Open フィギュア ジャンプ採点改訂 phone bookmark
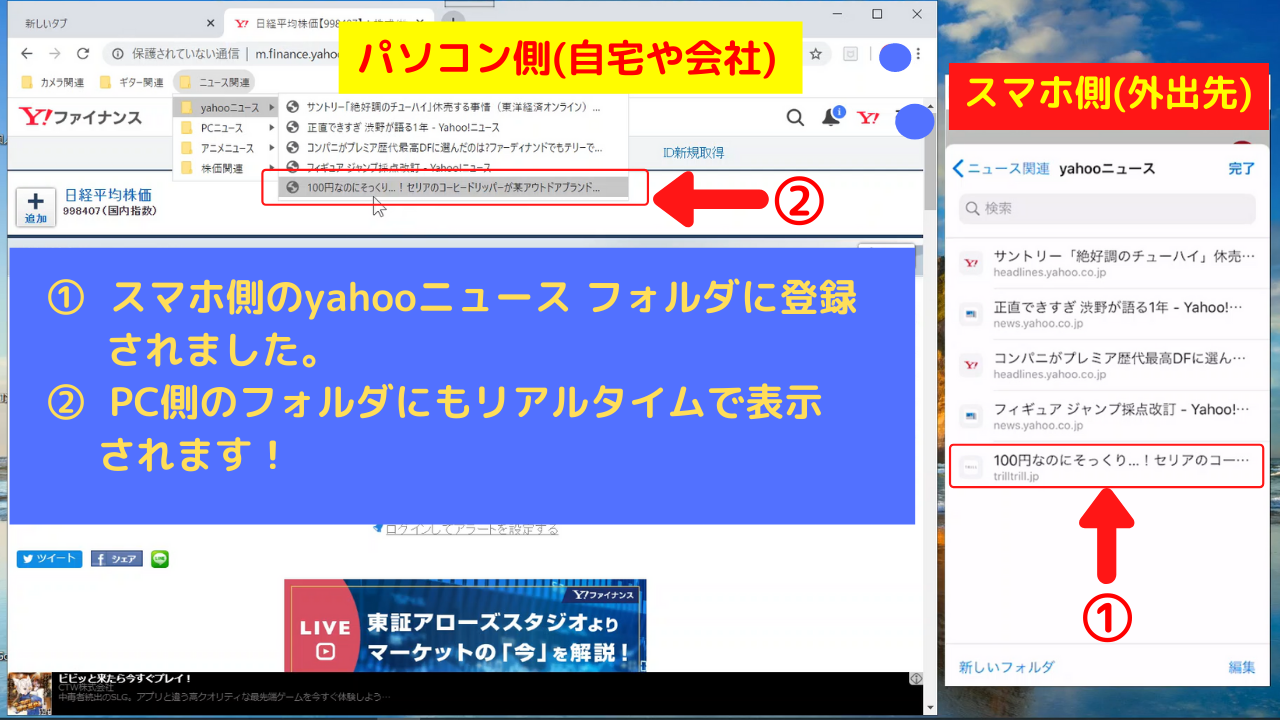This screenshot has width=1280, height=720. 1107,416
